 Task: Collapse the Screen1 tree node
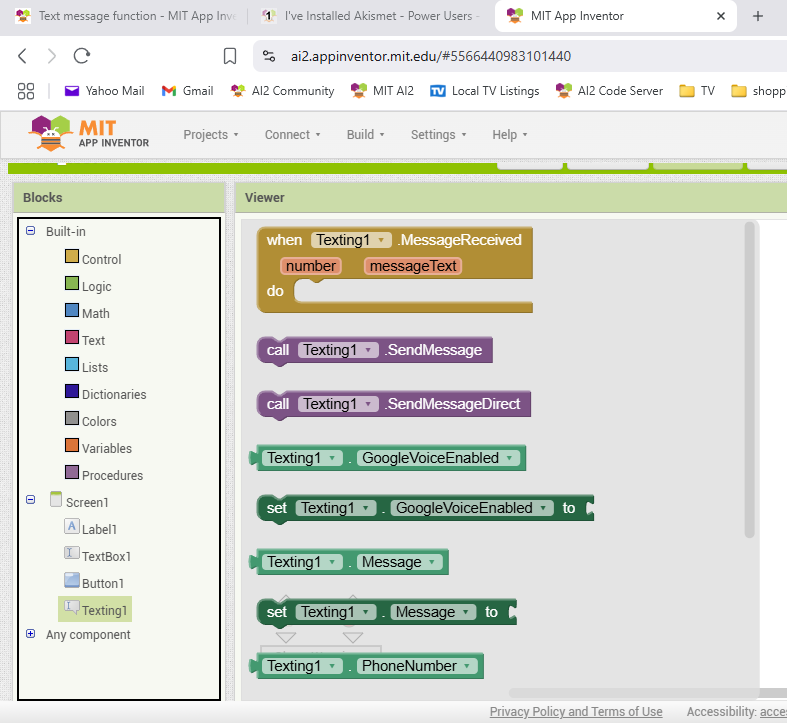tap(31, 500)
